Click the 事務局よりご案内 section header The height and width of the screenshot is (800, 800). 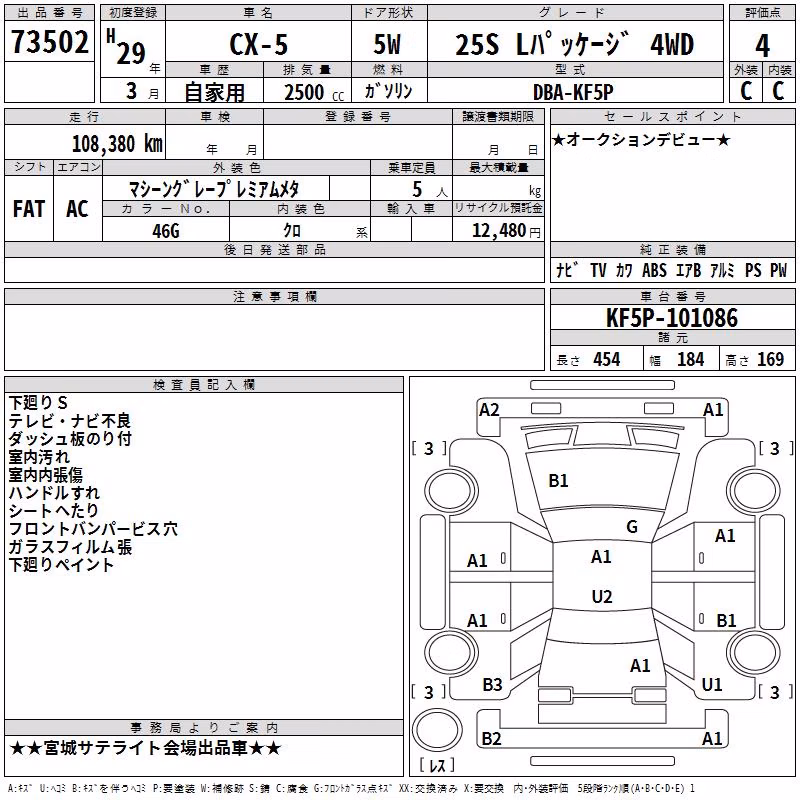(204, 728)
